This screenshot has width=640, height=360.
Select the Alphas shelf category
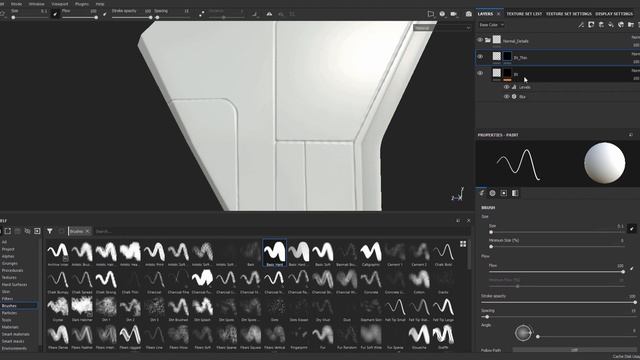[8, 256]
